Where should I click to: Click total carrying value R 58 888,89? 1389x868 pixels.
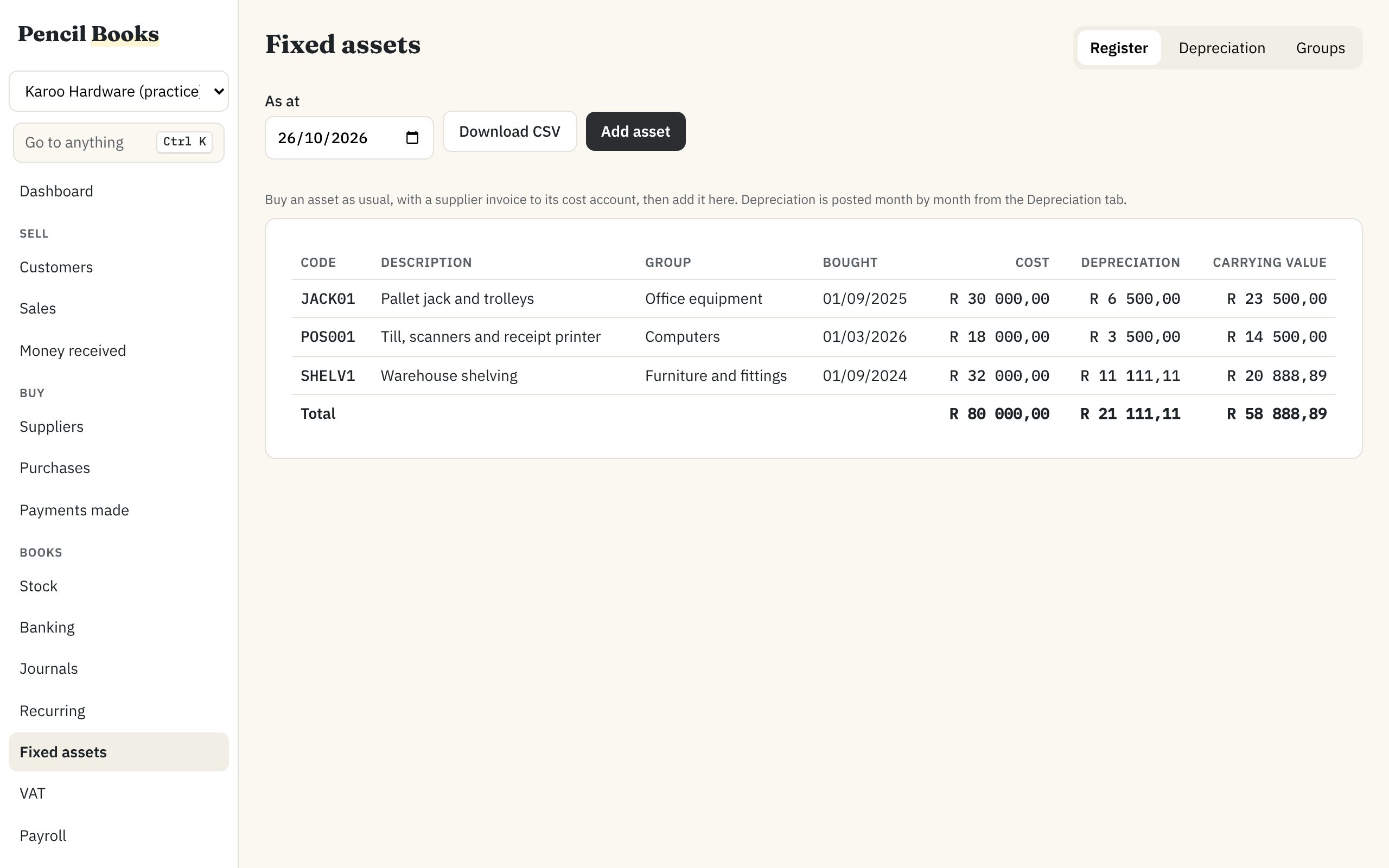point(1277,413)
